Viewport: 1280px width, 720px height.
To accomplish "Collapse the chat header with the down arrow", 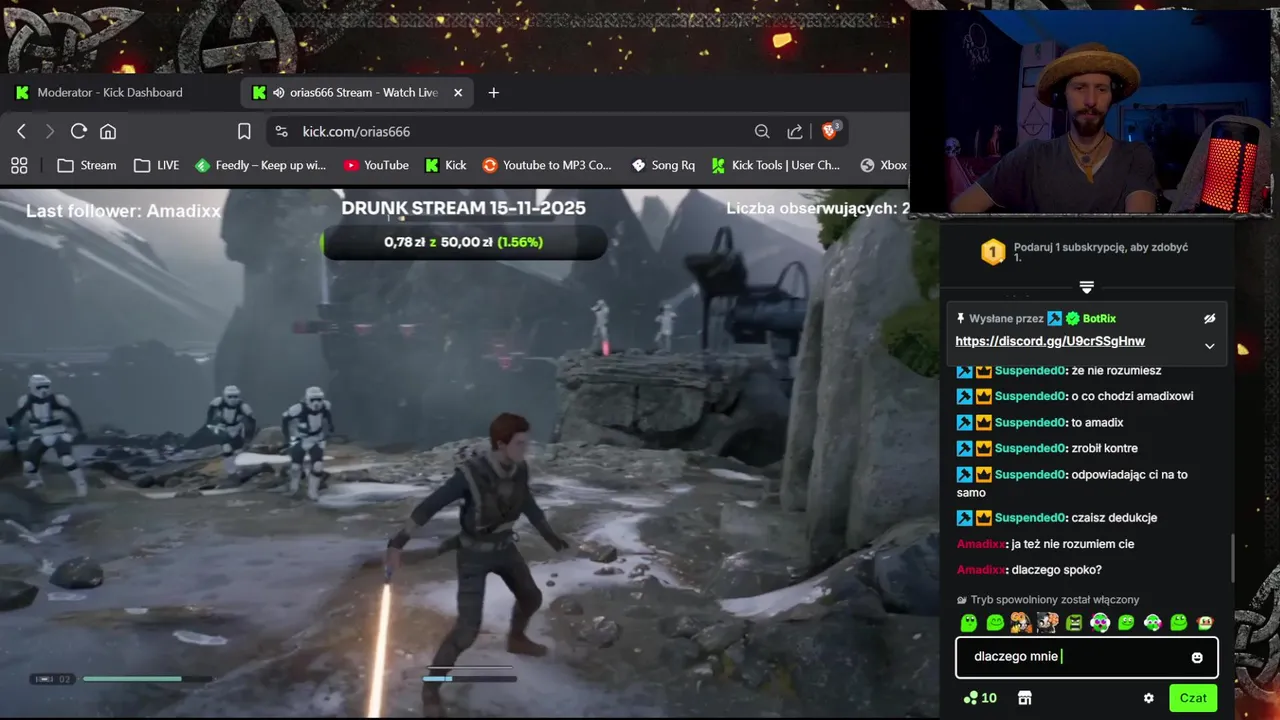I will (x=1087, y=287).
